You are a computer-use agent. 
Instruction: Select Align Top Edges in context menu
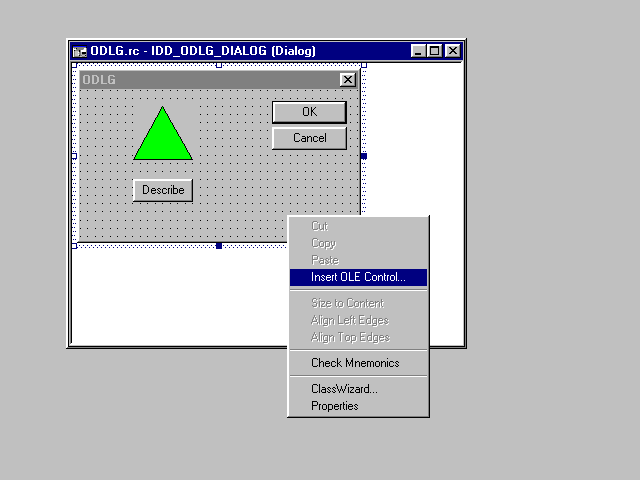point(349,337)
